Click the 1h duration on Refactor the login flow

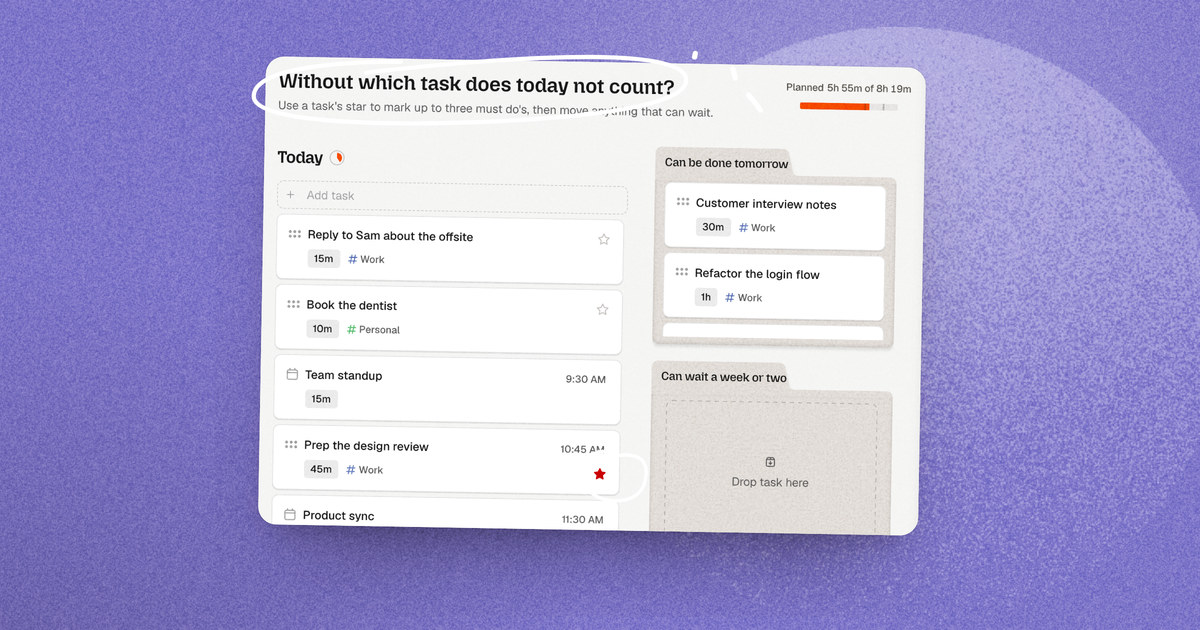point(706,297)
